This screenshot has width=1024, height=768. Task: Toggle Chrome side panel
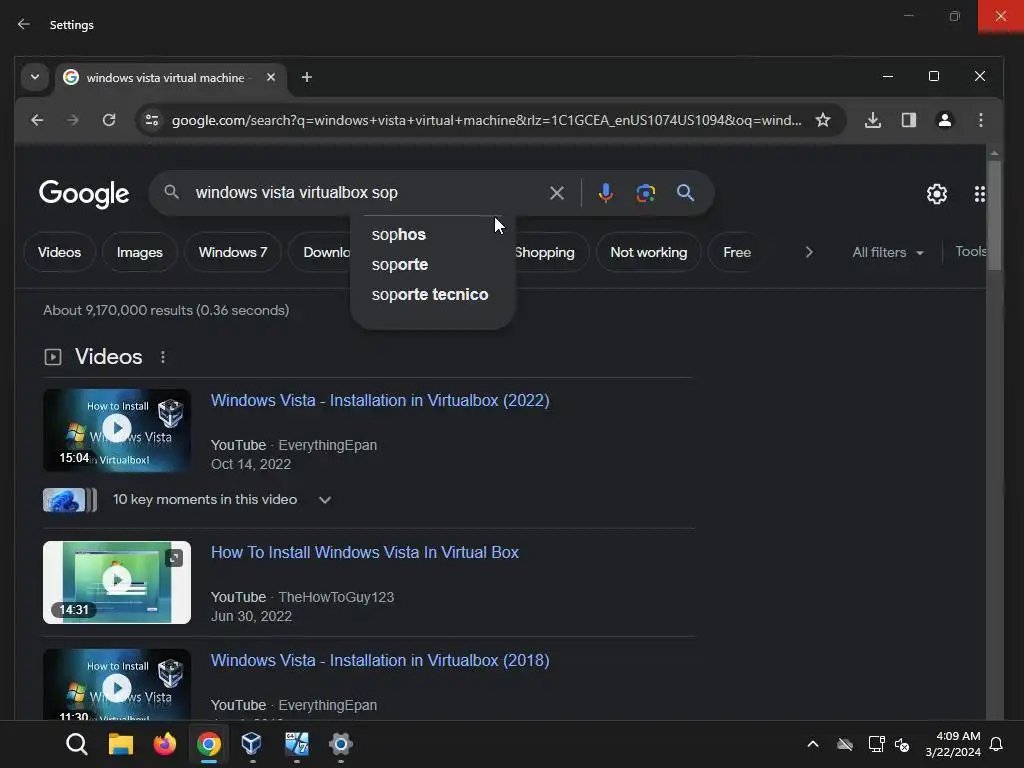908,120
